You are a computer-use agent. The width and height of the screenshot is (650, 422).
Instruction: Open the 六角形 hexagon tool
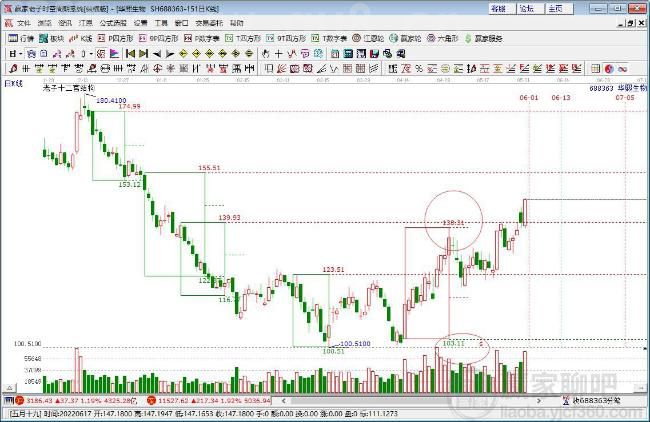pos(443,39)
